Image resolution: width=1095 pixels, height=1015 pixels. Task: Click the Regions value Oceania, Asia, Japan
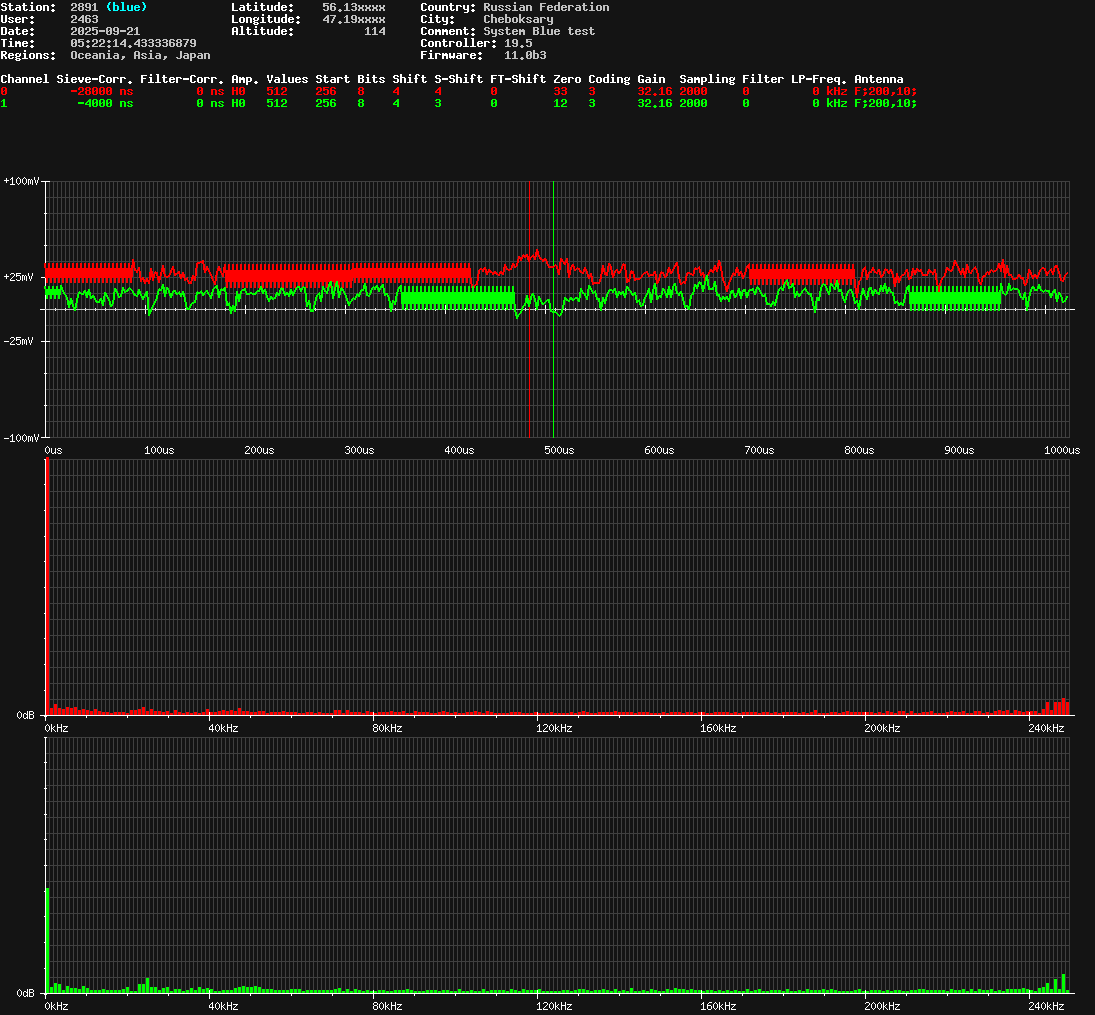point(140,55)
